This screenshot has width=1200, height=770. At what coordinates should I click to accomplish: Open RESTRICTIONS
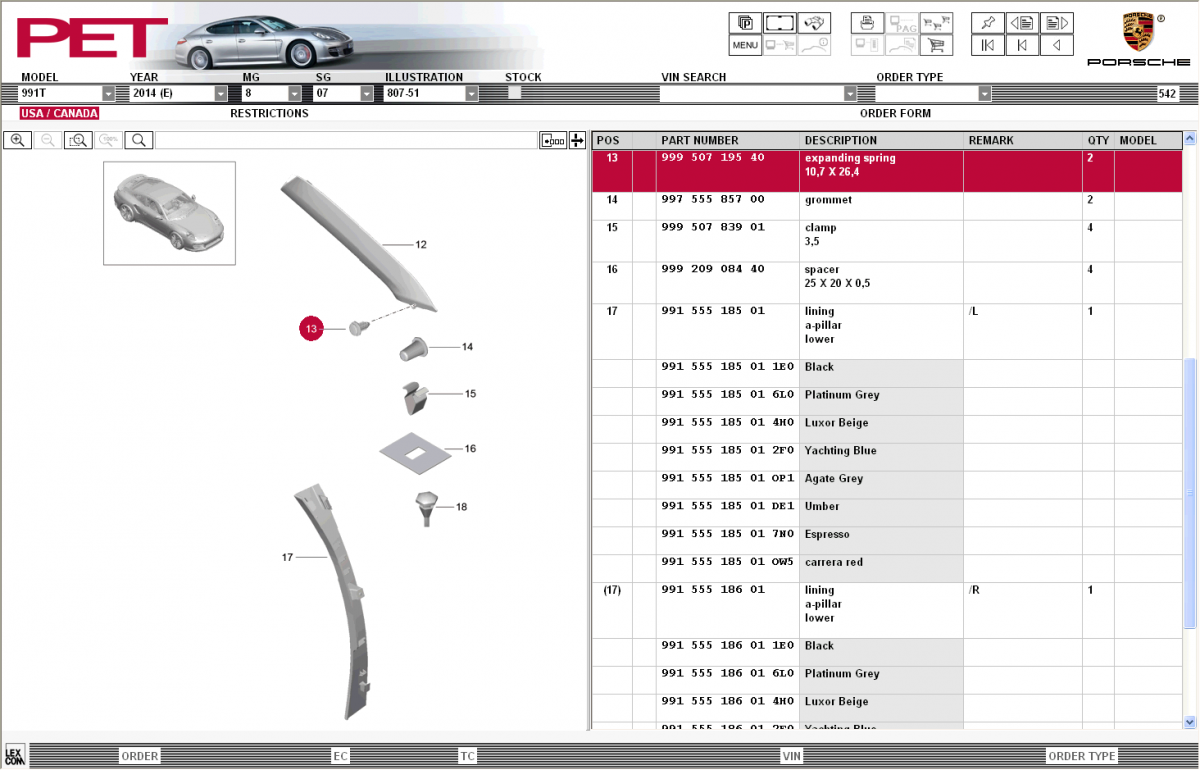pyautogui.click(x=269, y=114)
